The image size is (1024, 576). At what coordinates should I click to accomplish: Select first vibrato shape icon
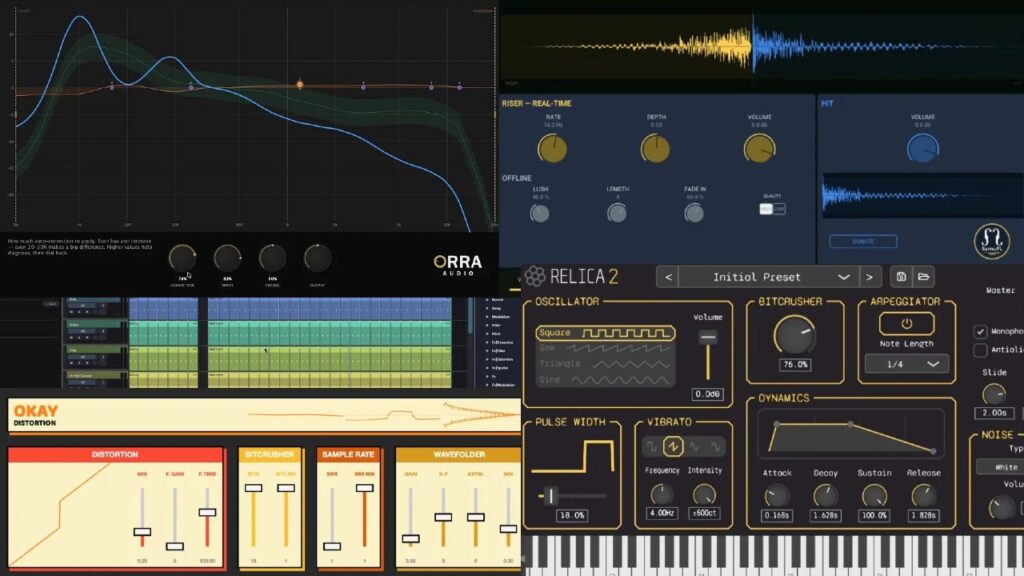[x=651, y=447]
